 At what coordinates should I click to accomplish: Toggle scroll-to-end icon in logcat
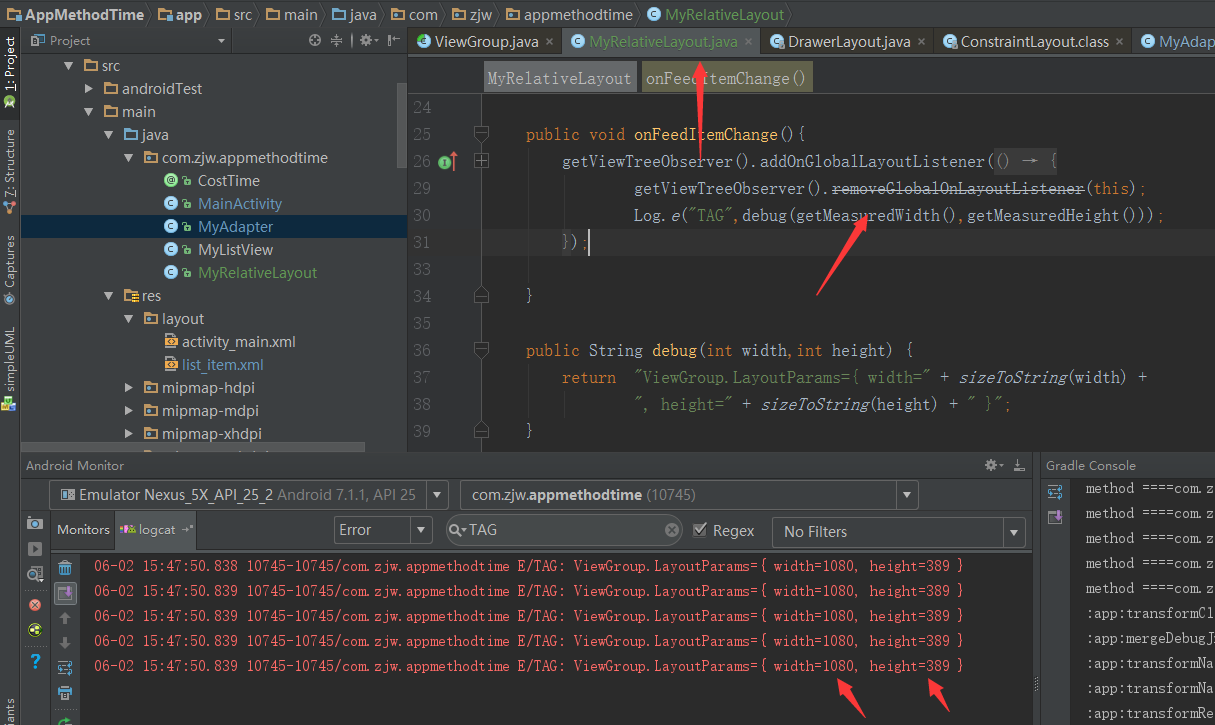coord(65,593)
